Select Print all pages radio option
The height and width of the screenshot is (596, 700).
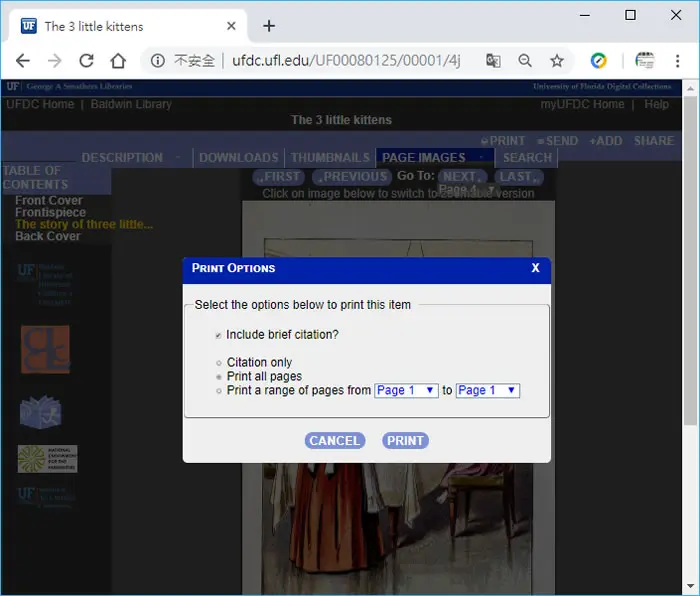click(x=219, y=377)
